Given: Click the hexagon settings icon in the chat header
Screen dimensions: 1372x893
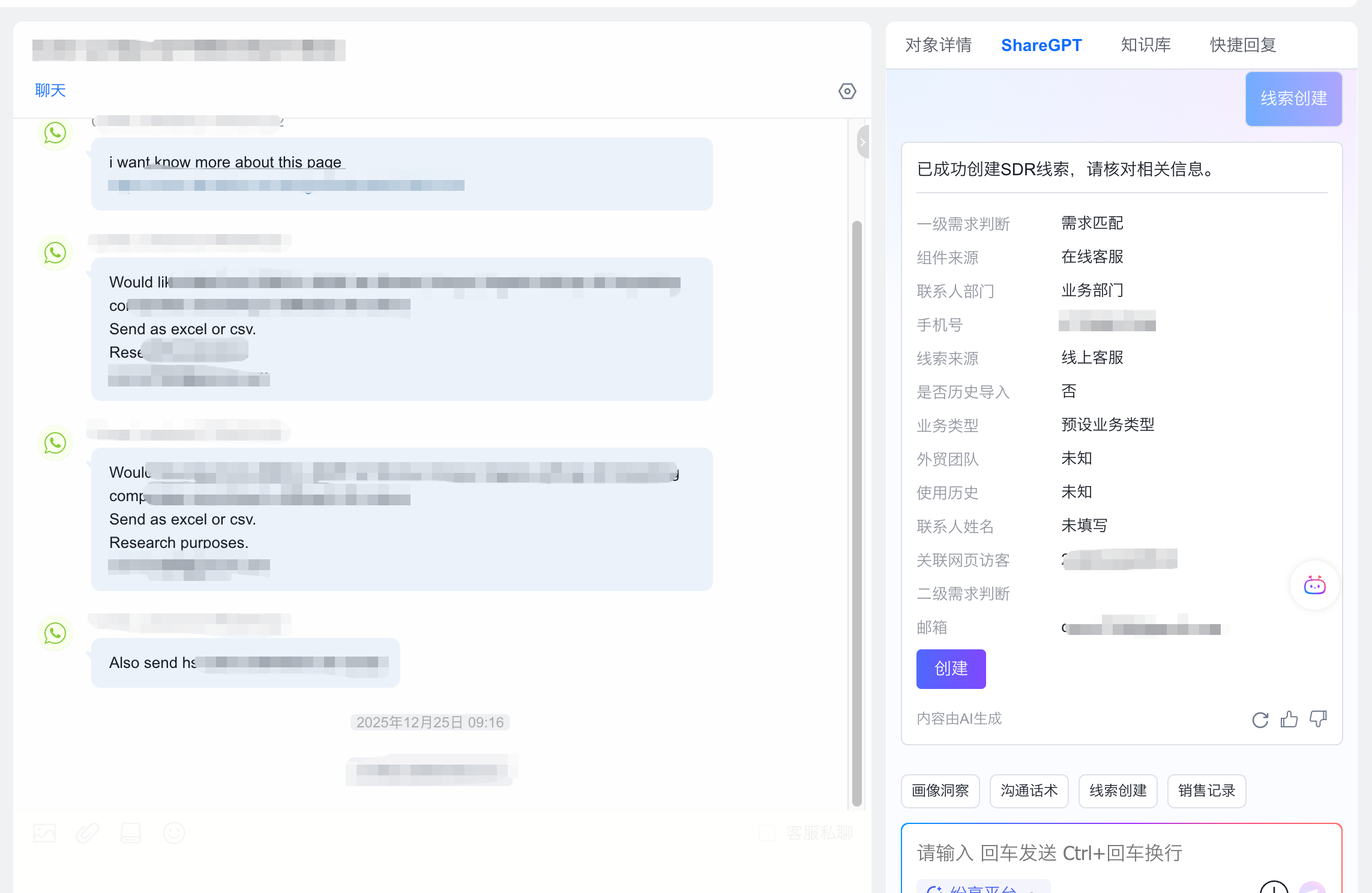Looking at the screenshot, I should pyautogui.click(x=847, y=91).
